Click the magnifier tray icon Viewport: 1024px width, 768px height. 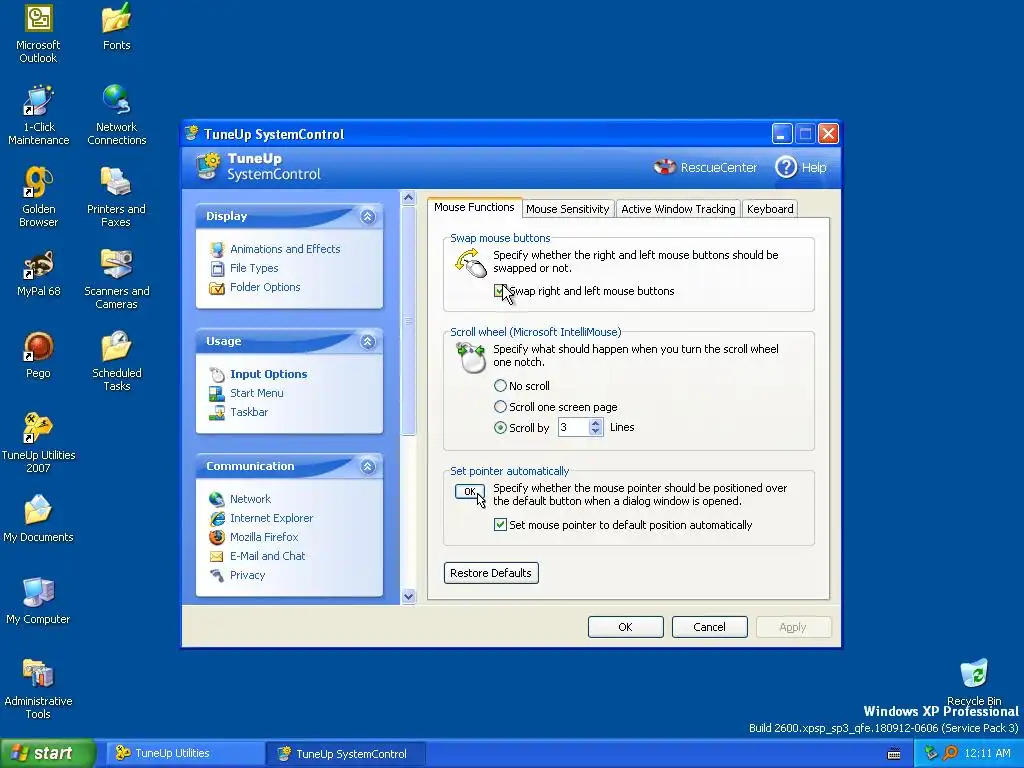click(x=950, y=754)
